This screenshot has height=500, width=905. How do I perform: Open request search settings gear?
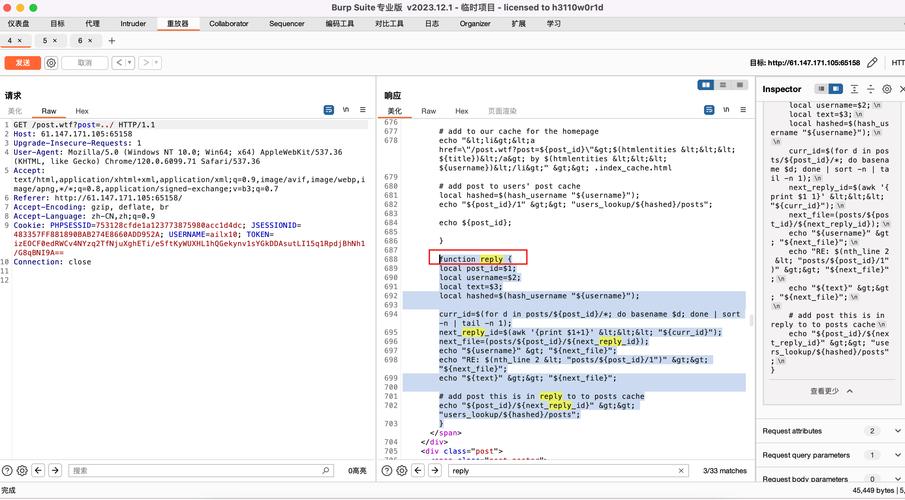22,471
